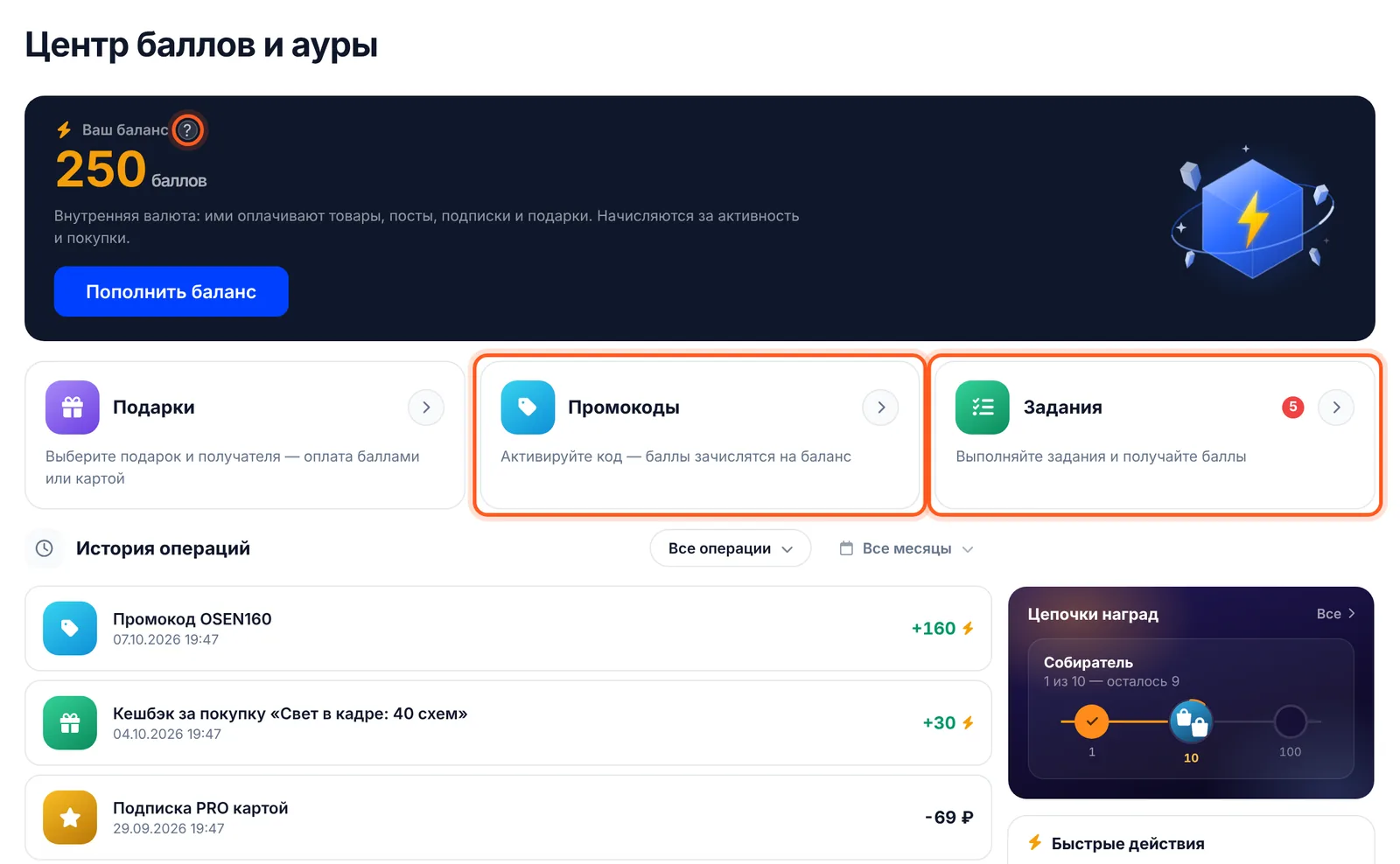The image size is (1400, 864).
Task: Click the Пополнить баланс button
Action: click(171, 291)
